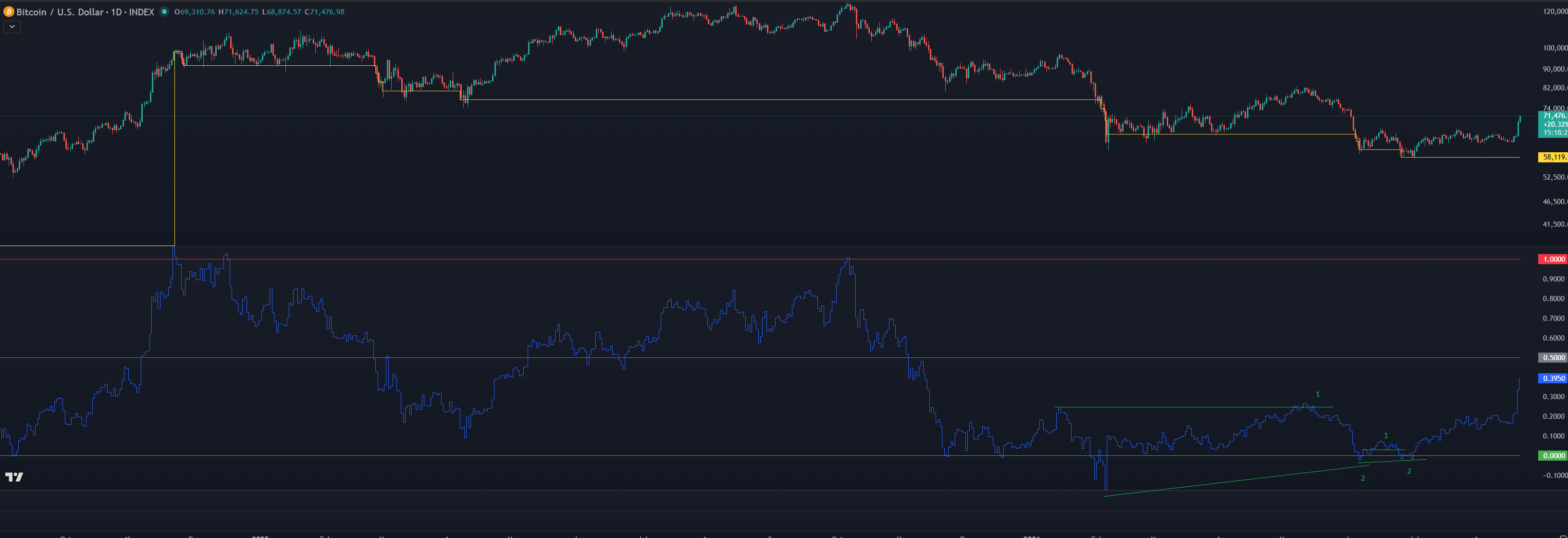Image resolution: width=1568 pixels, height=538 pixels.
Task: Click the 46,500 price axis tick
Action: point(1555,202)
